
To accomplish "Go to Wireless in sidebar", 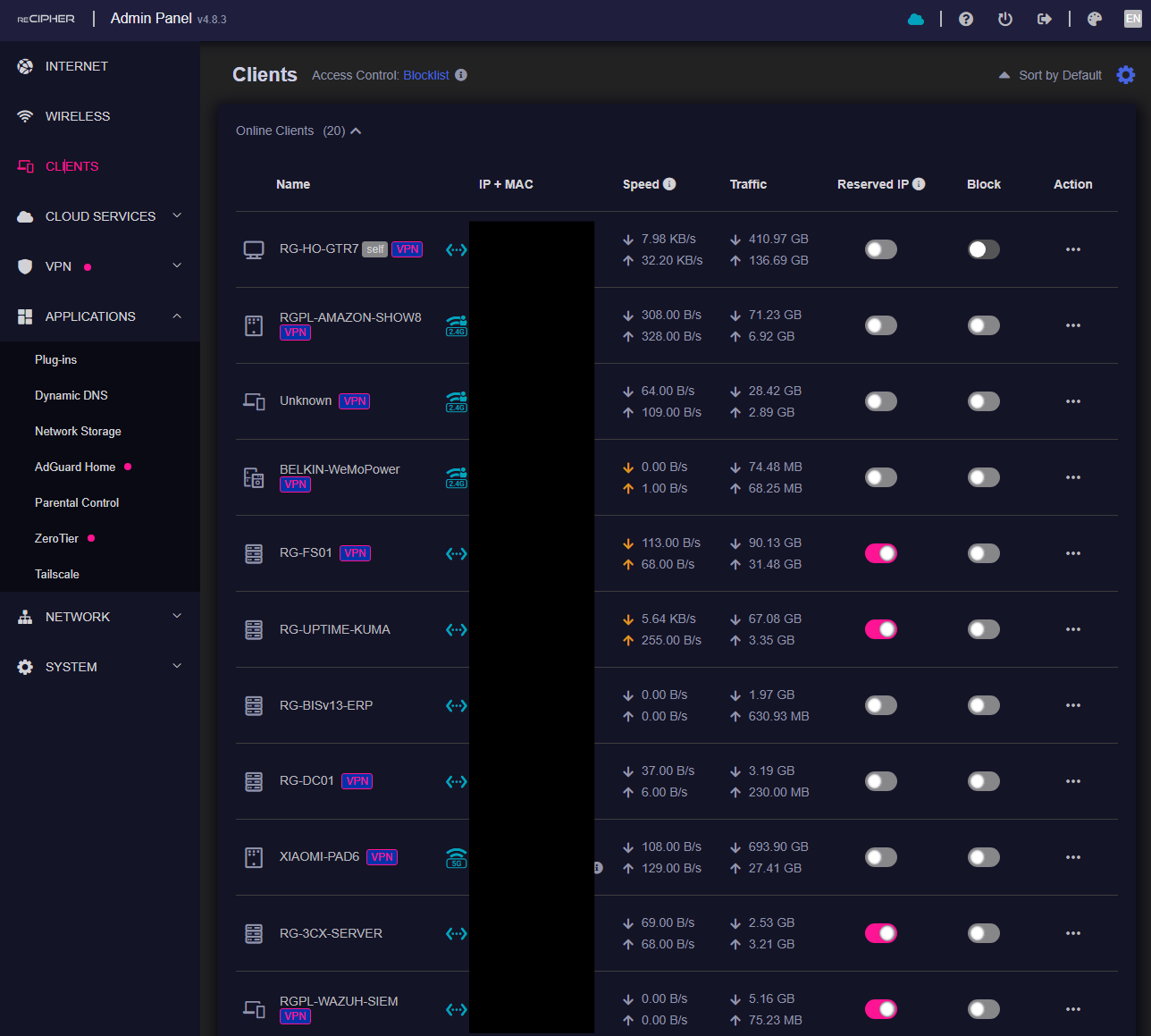I will tap(78, 116).
